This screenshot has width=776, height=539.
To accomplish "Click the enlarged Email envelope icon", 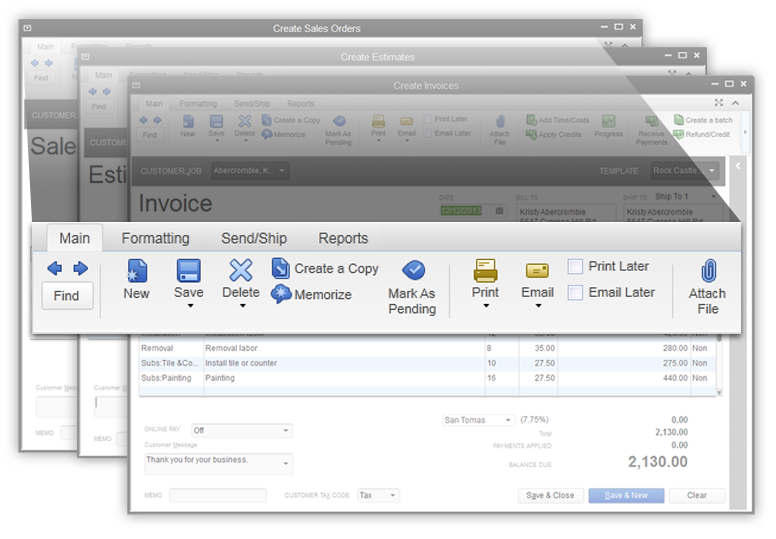I will [x=537, y=271].
